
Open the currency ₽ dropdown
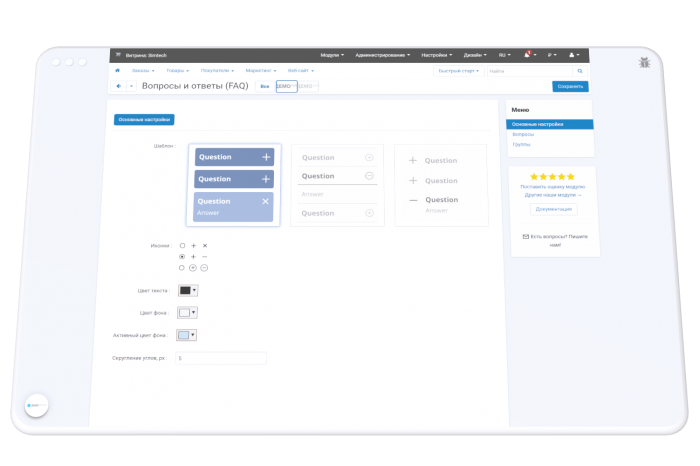point(552,55)
